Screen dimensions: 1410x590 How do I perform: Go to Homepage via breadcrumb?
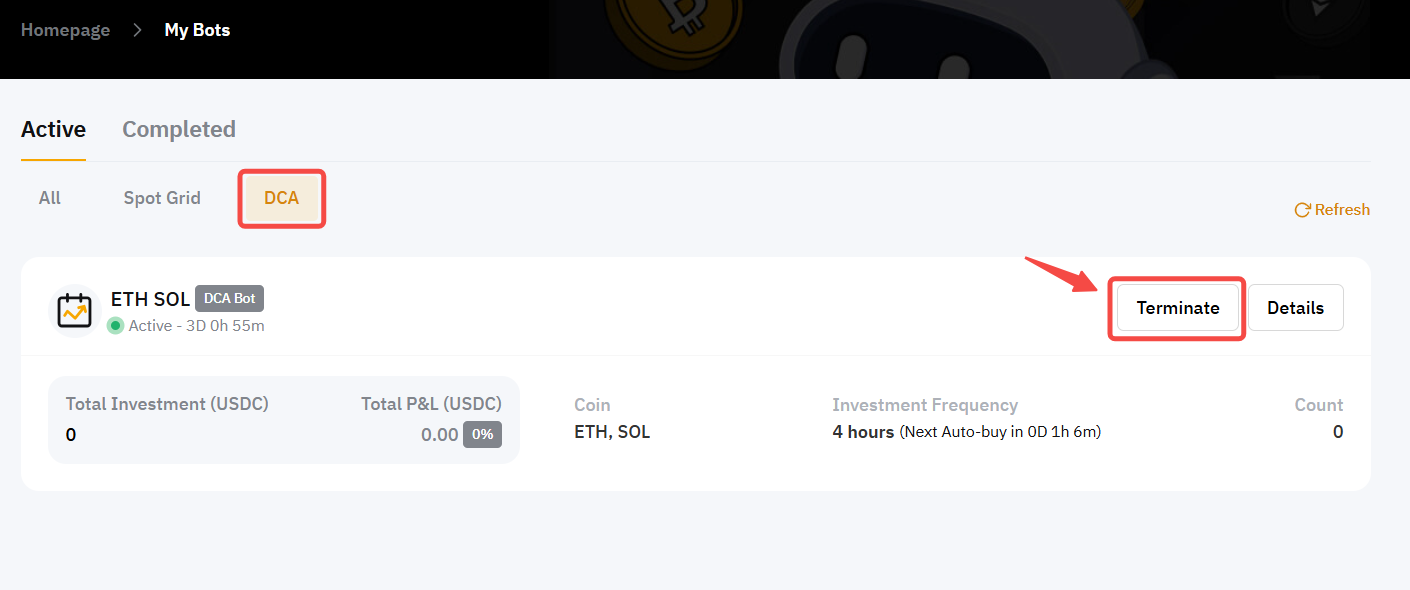65,30
